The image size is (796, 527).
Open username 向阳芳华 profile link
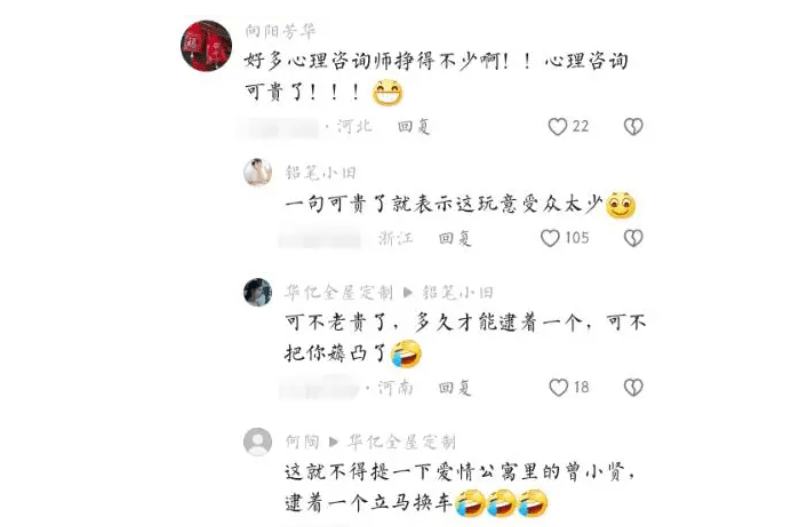[x=280, y=31]
